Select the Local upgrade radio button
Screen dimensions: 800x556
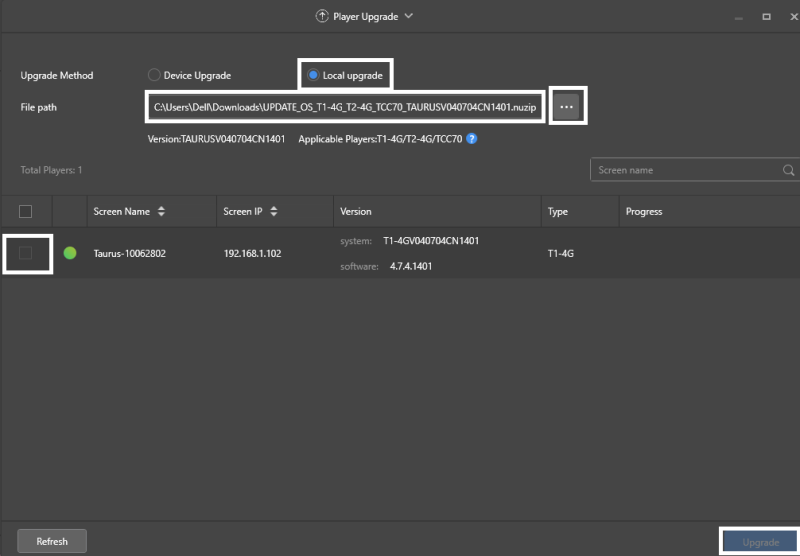pyautogui.click(x=313, y=75)
